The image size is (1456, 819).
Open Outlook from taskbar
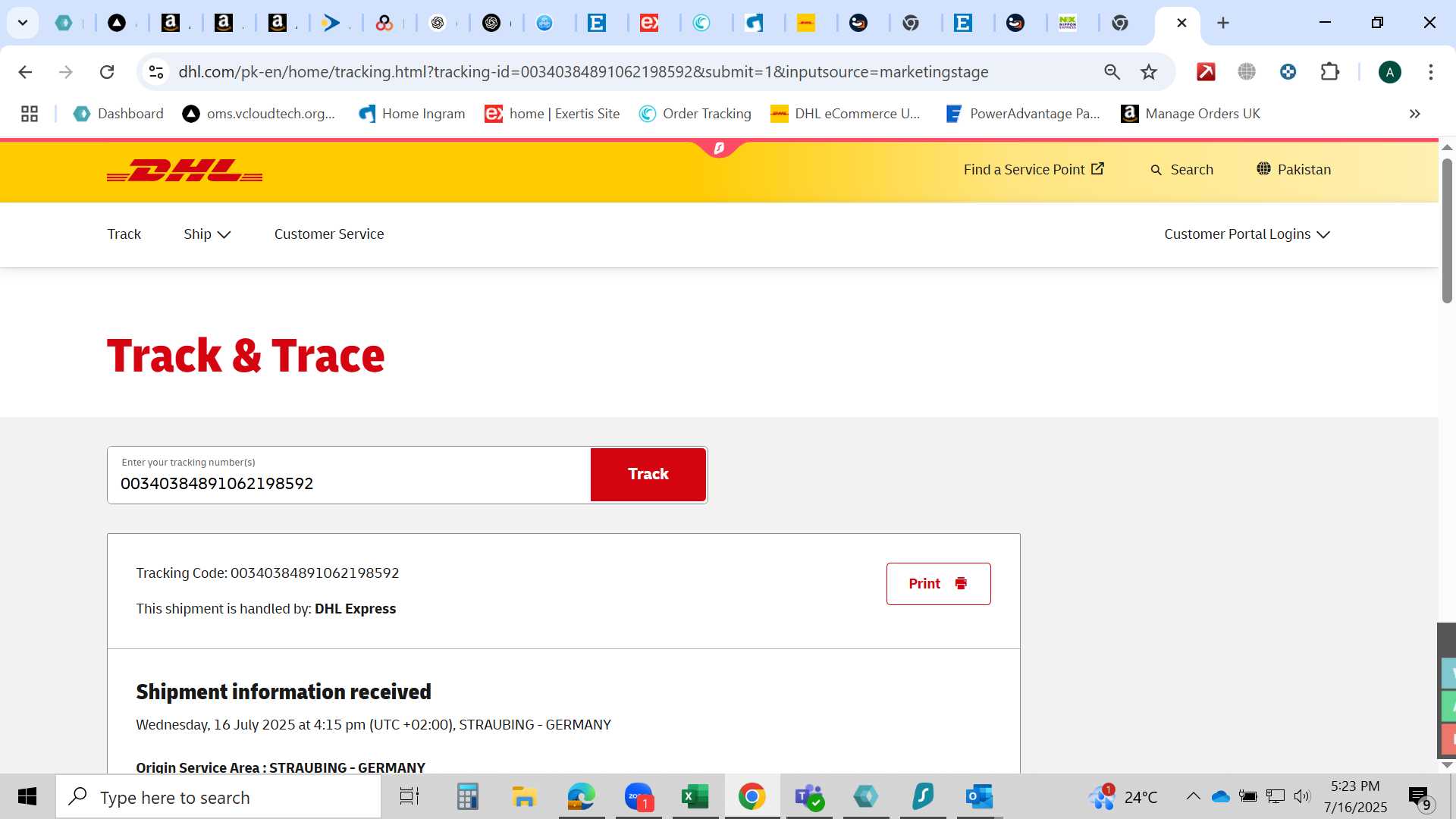pyautogui.click(x=980, y=797)
